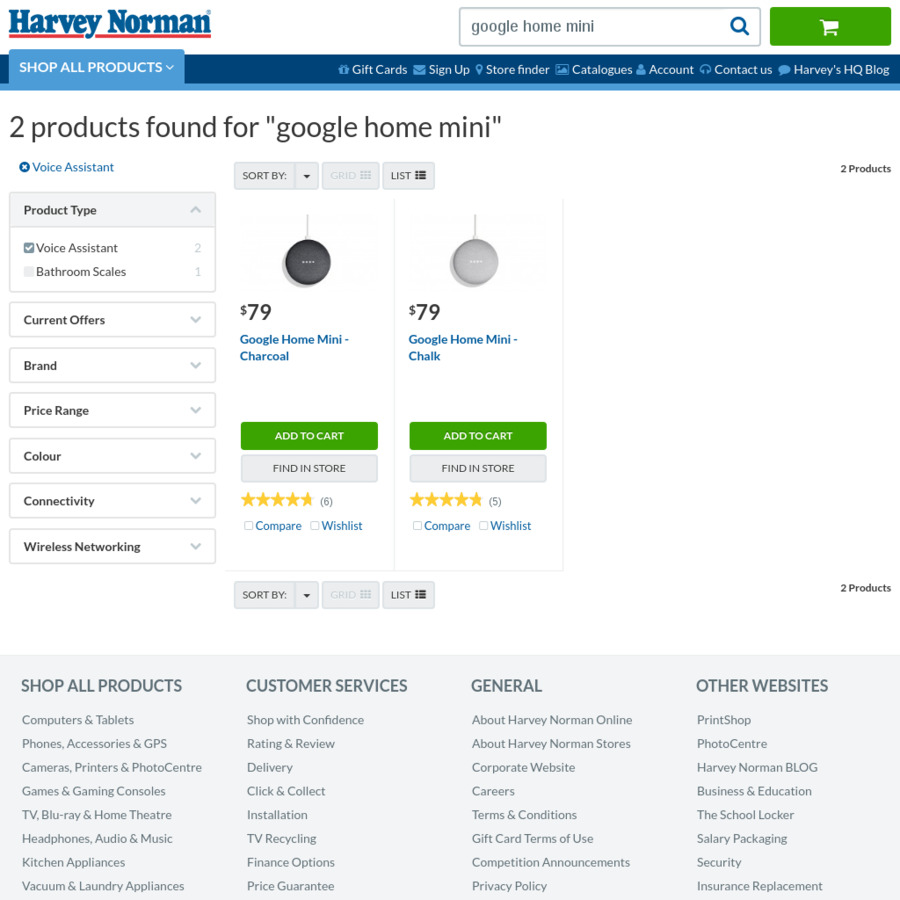
Task: Expand the Current Offers filter
Action: tap(112, 320)
